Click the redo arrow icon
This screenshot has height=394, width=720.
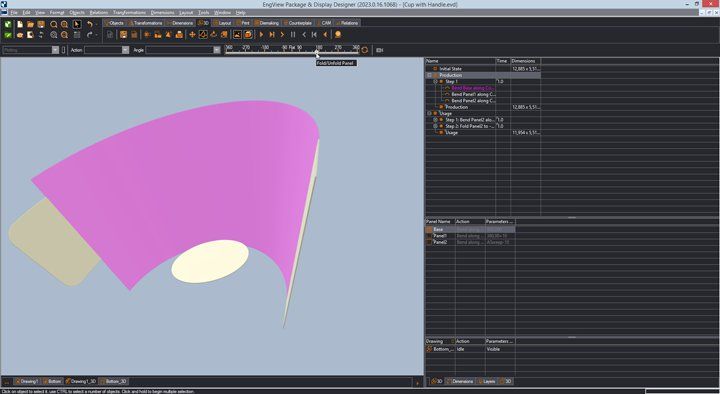tap(90, 34)
